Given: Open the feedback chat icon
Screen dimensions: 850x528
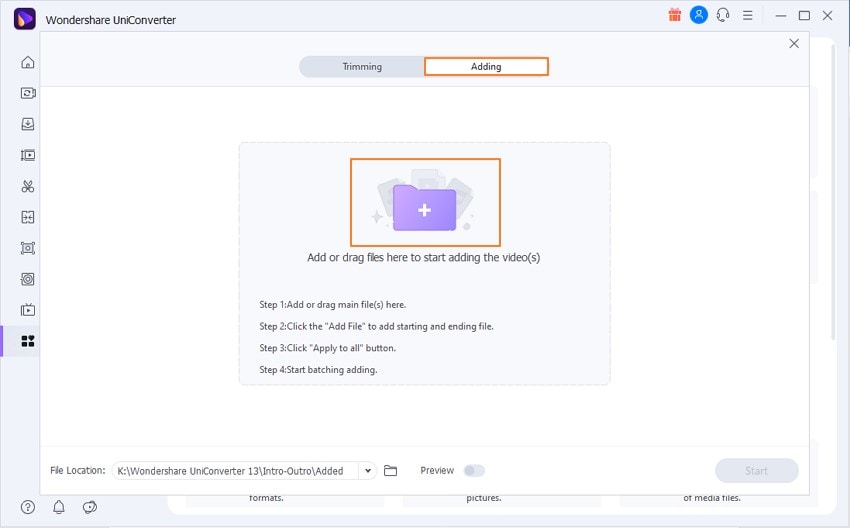Looking at the screenshot, I should (89, 507).
